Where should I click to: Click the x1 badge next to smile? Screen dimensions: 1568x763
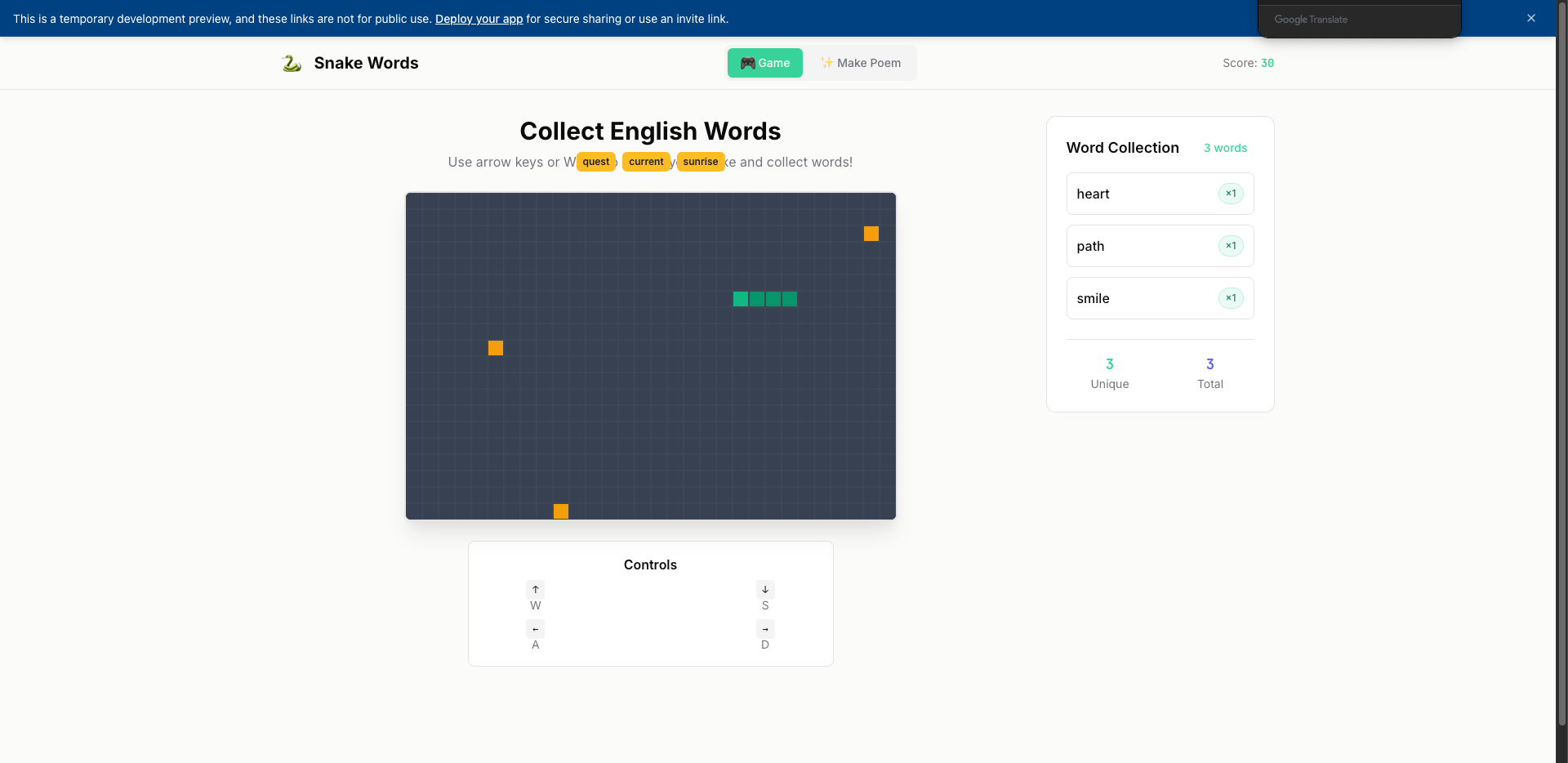click(1230, 298)
